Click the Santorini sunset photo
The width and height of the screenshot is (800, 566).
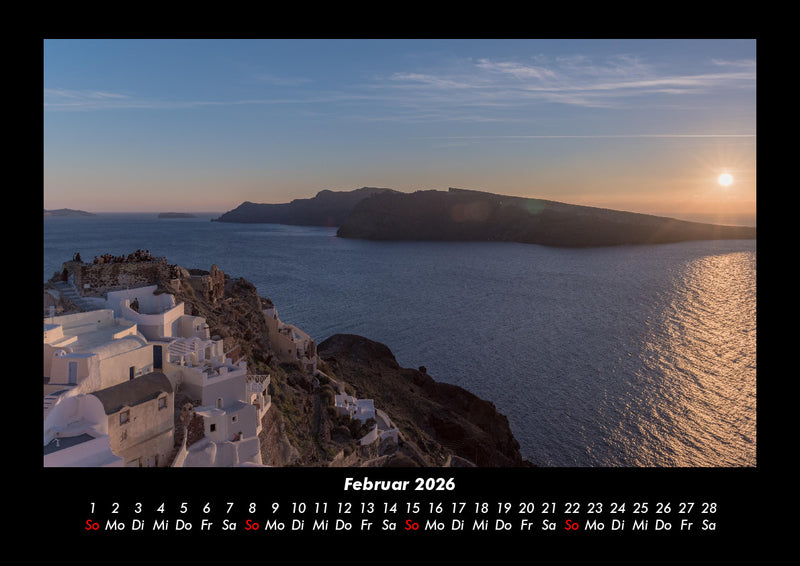tap(400, 252)
